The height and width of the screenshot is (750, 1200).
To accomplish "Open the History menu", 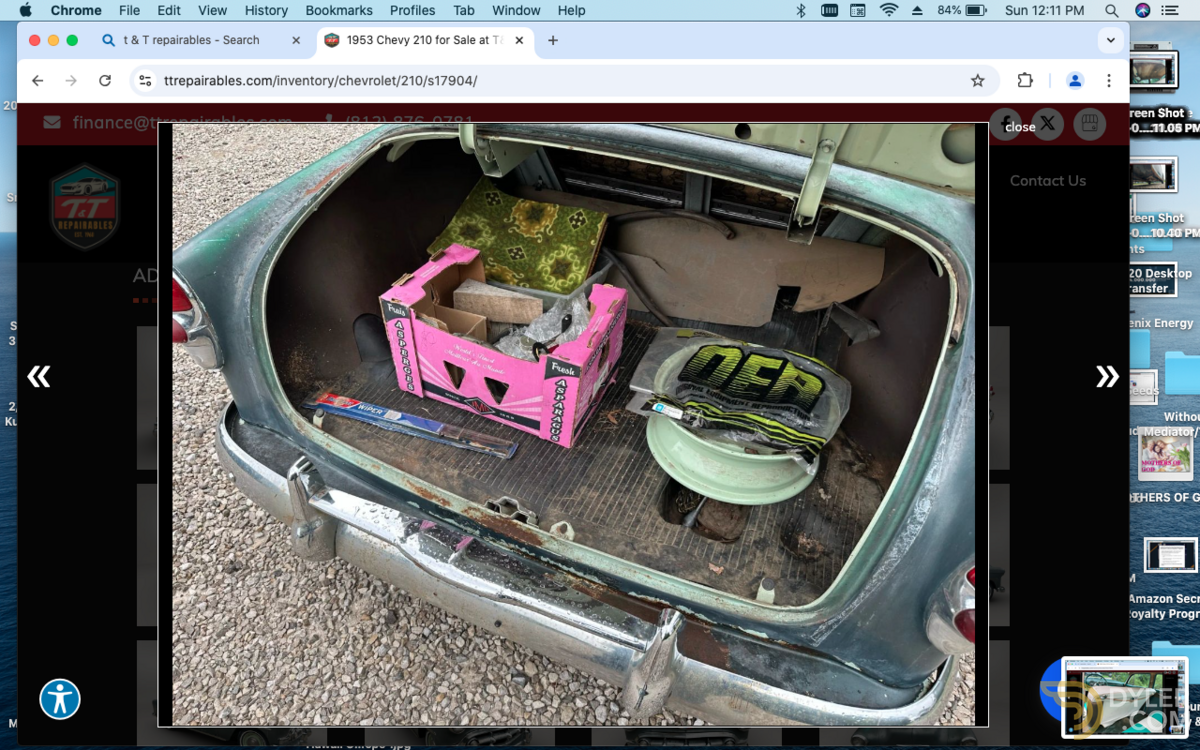I will coord(266,10).
